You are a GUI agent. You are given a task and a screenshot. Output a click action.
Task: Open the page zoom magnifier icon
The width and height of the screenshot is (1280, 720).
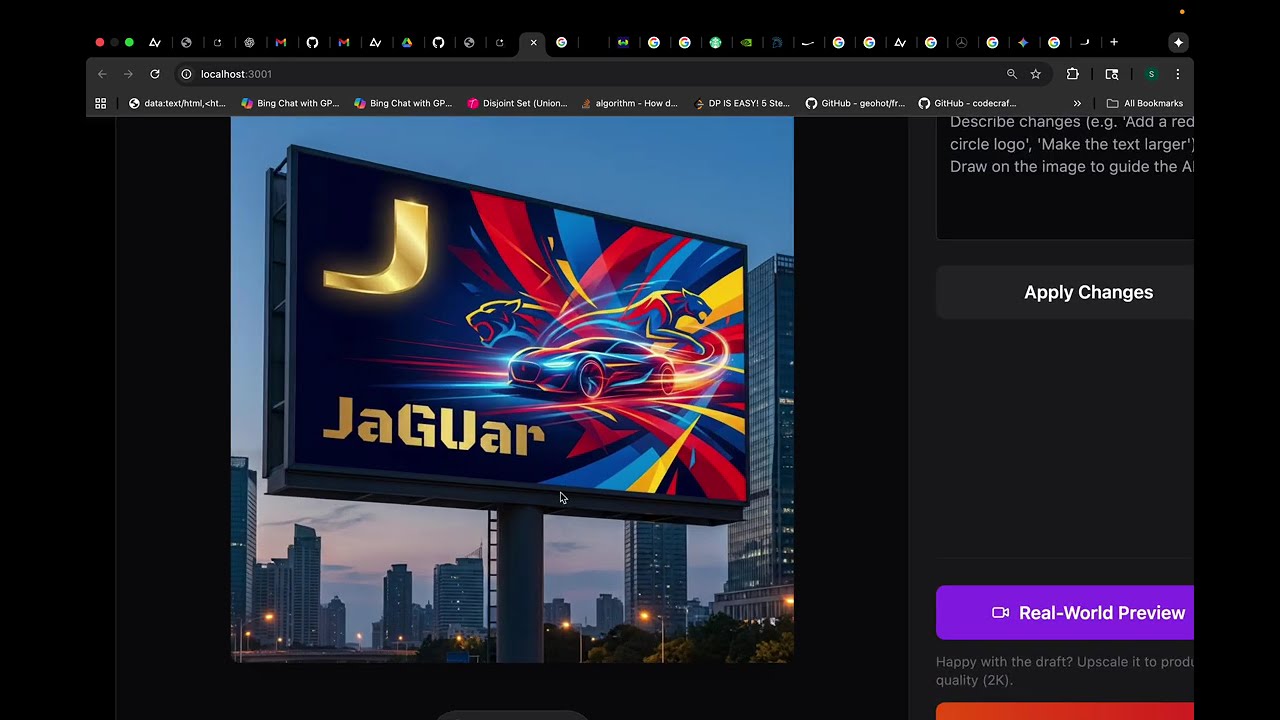[x=1012, y=74]
